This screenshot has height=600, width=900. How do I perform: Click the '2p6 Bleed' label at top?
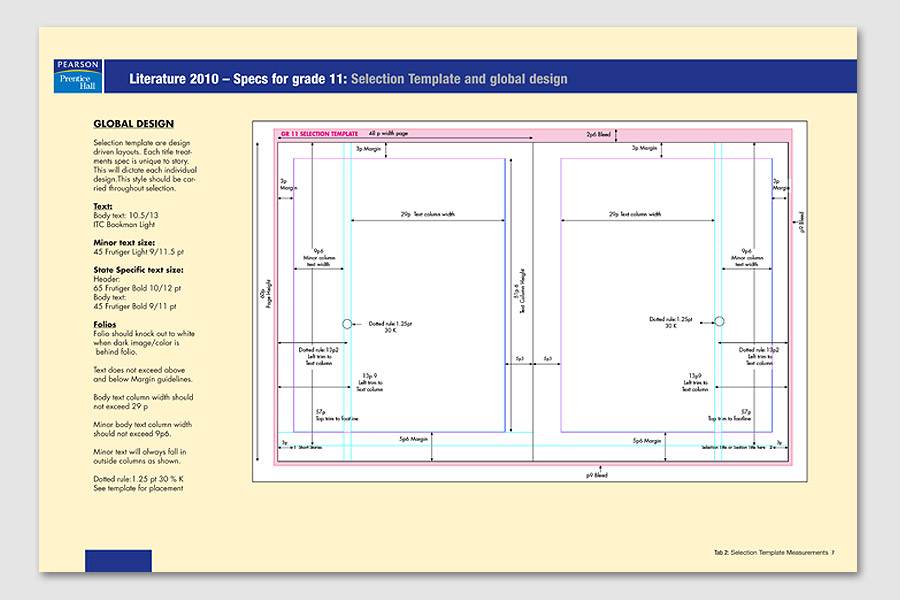[599, 133]
